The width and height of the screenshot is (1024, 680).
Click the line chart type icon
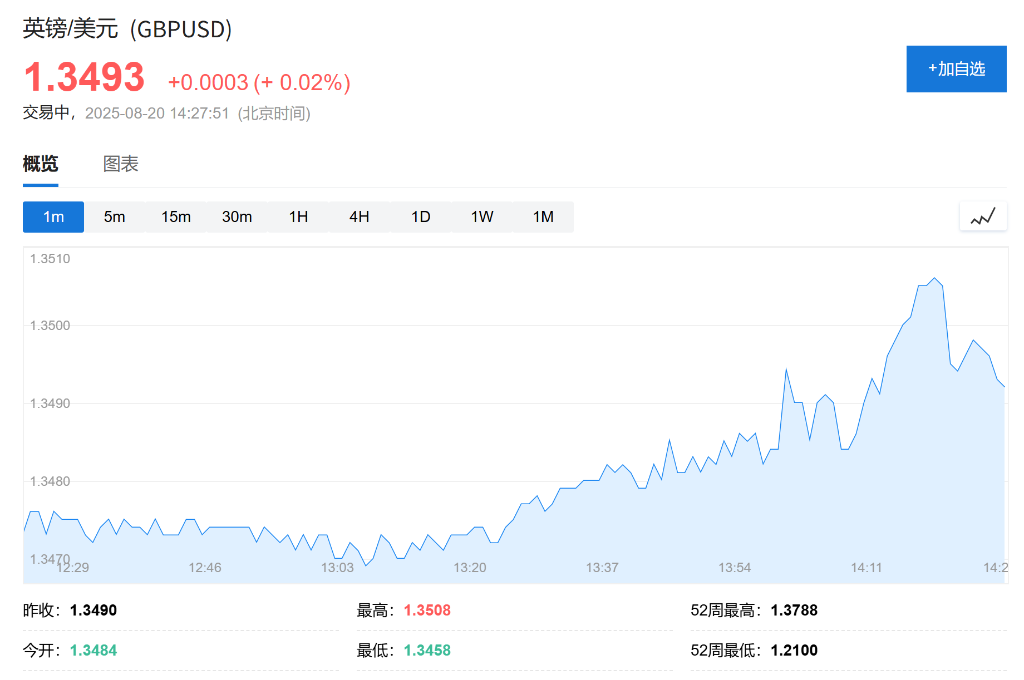pyautogui.click(x=983, y=216)
